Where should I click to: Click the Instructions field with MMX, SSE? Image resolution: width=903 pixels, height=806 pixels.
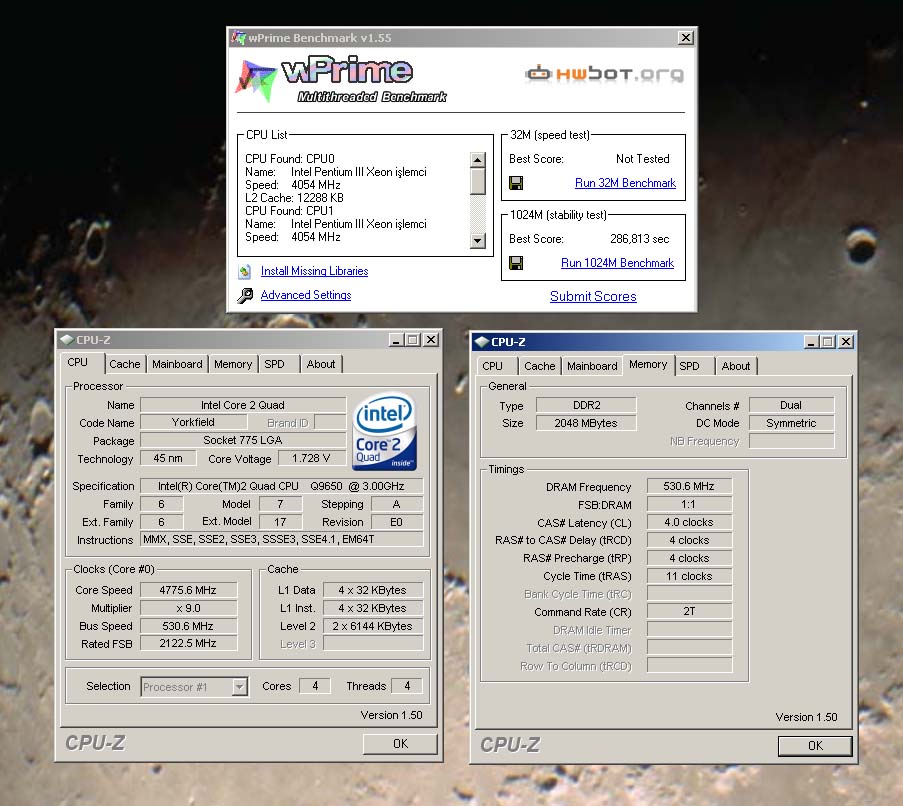pos(282,539)
